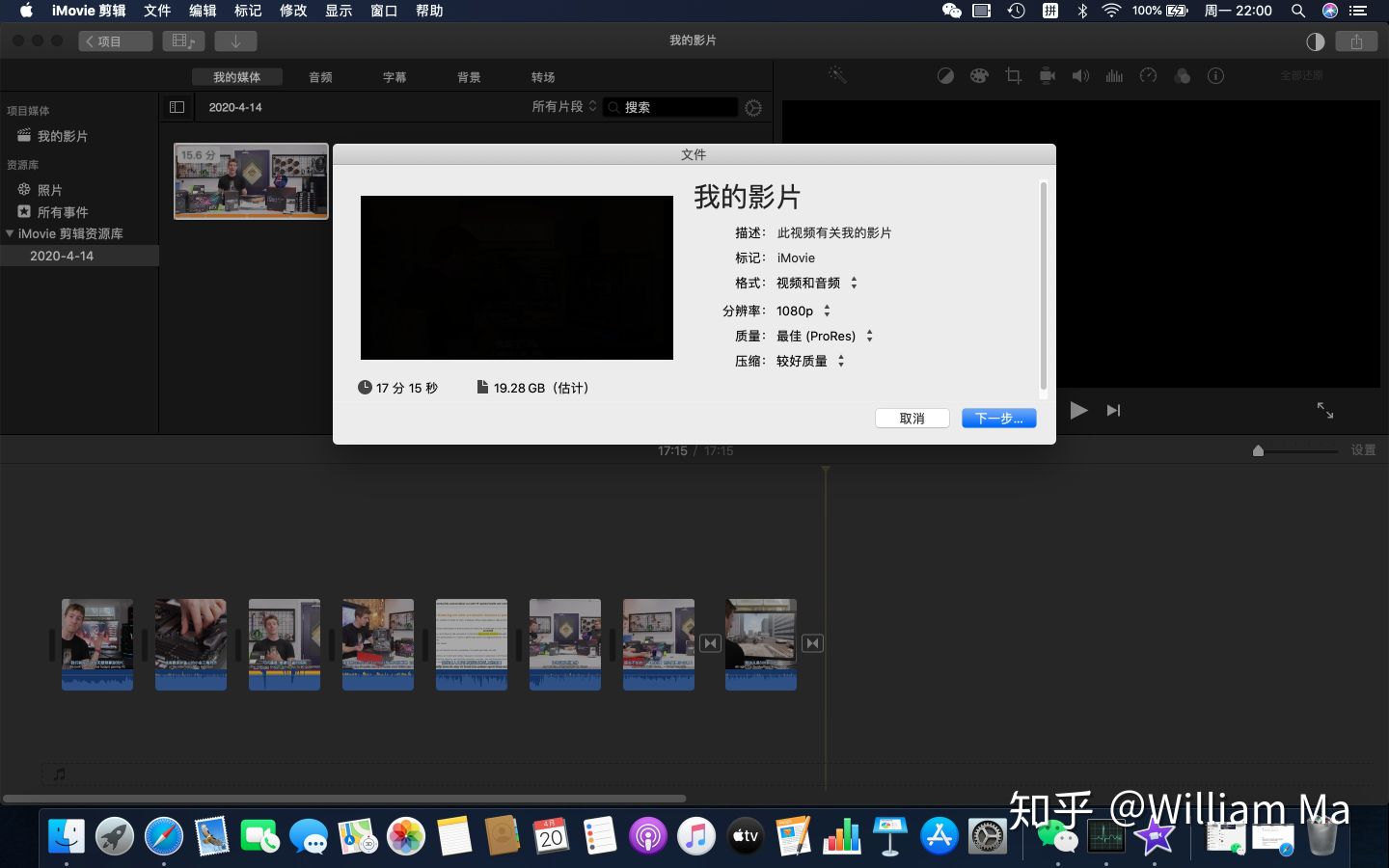Open the color correction palette tool
This screenshot has width=1389, height=868.
click(x=979, y=75)
